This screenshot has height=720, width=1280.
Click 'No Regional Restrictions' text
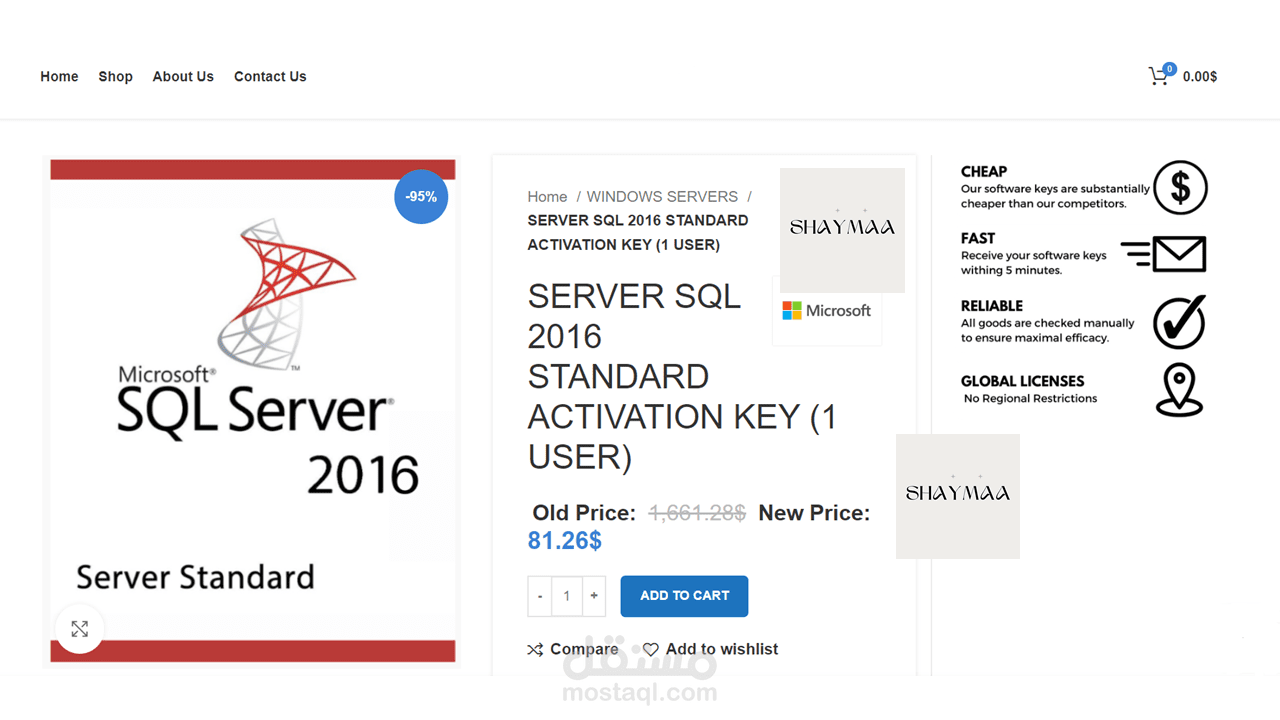coord(1030,399)
